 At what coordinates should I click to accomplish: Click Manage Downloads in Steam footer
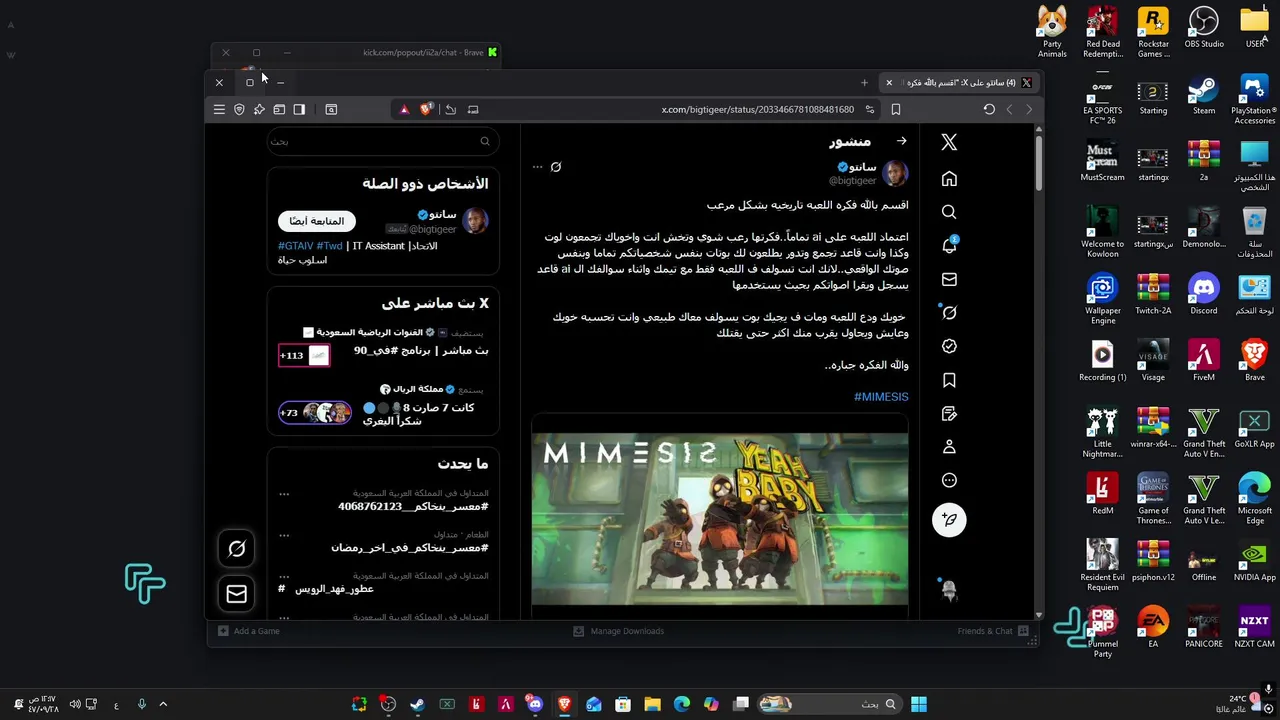pyautogui.click(x=618, y=631)
